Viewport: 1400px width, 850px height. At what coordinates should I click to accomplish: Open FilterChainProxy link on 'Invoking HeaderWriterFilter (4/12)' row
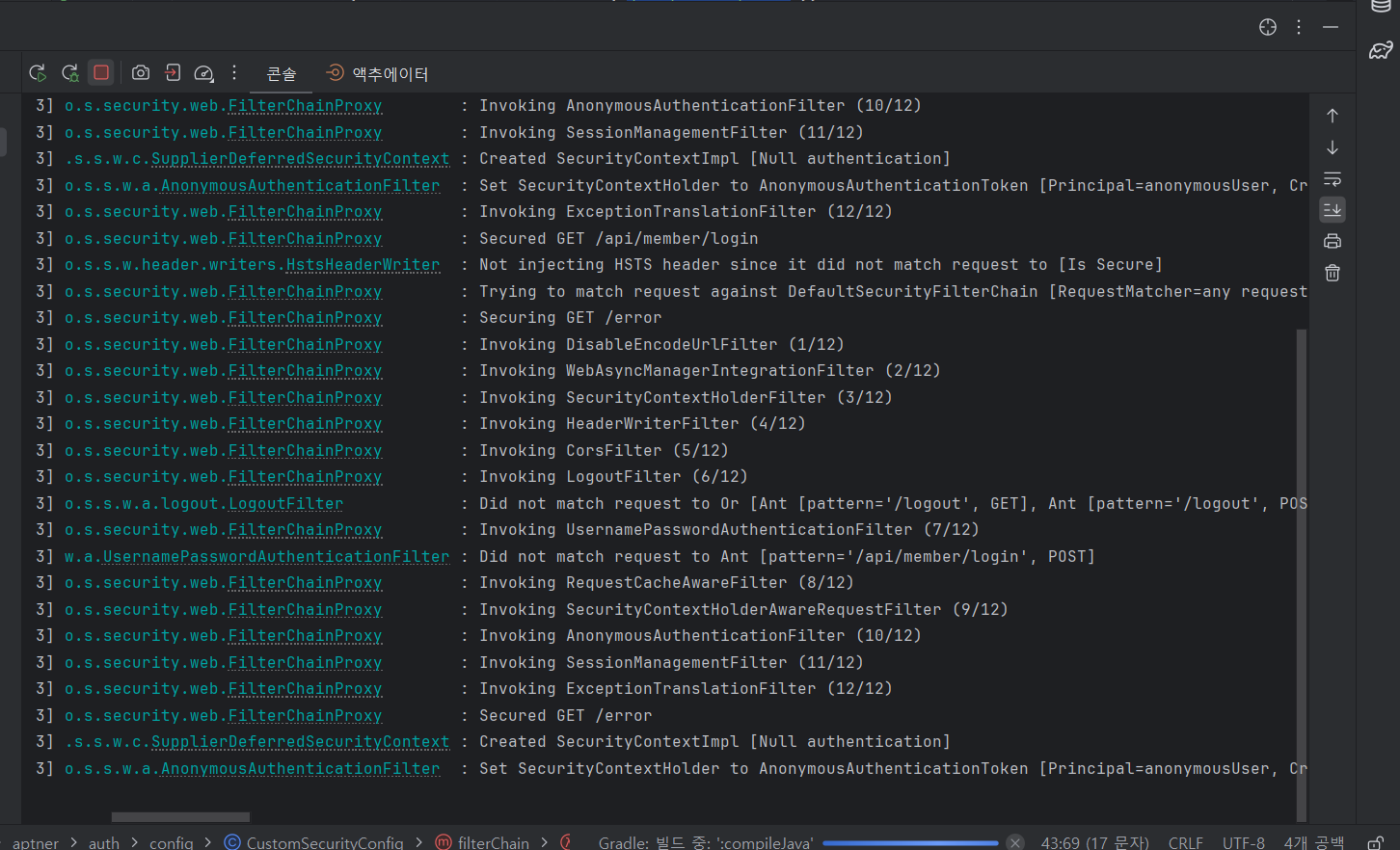coord(305,423)
